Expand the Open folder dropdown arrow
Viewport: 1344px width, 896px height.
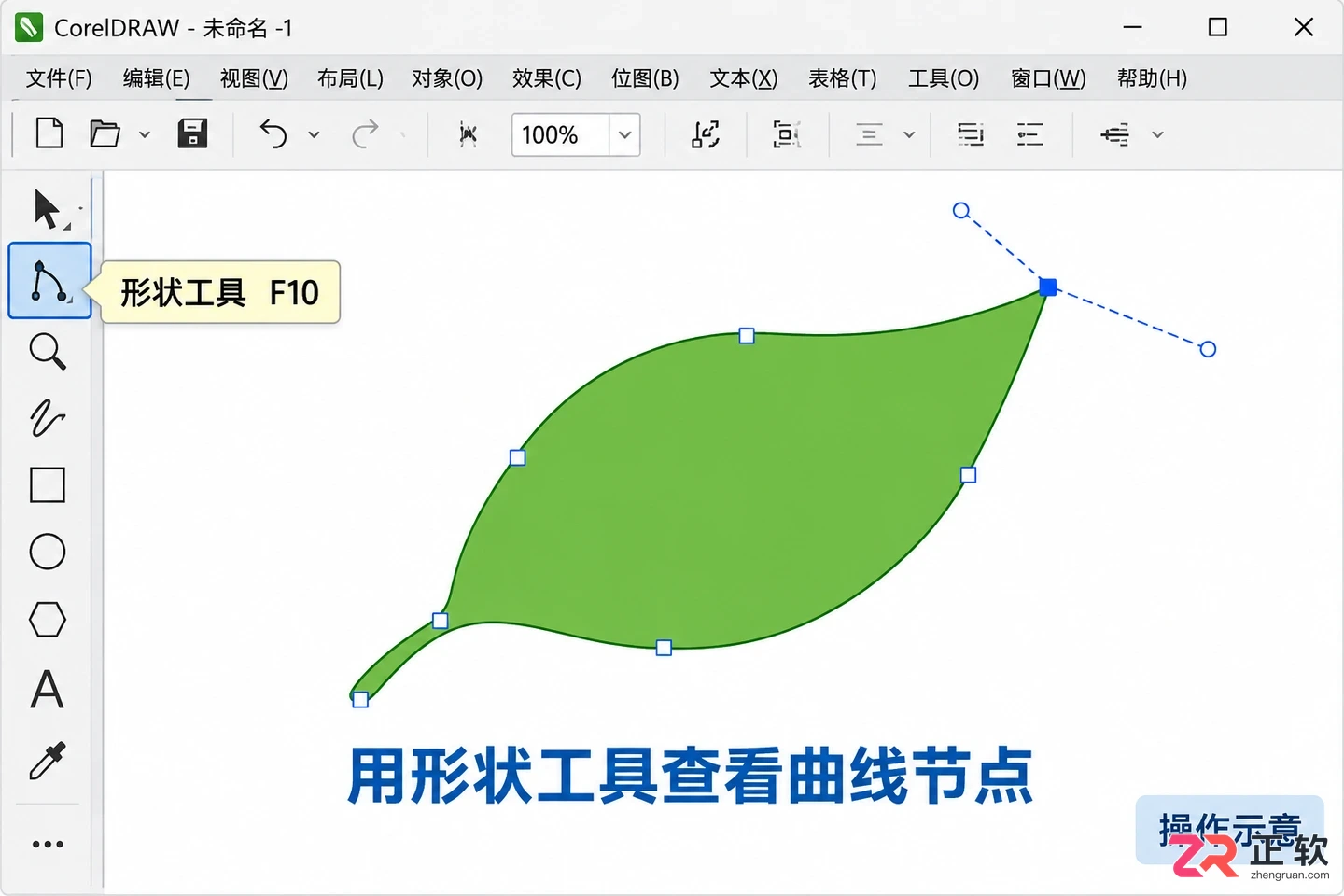[145, 134]
